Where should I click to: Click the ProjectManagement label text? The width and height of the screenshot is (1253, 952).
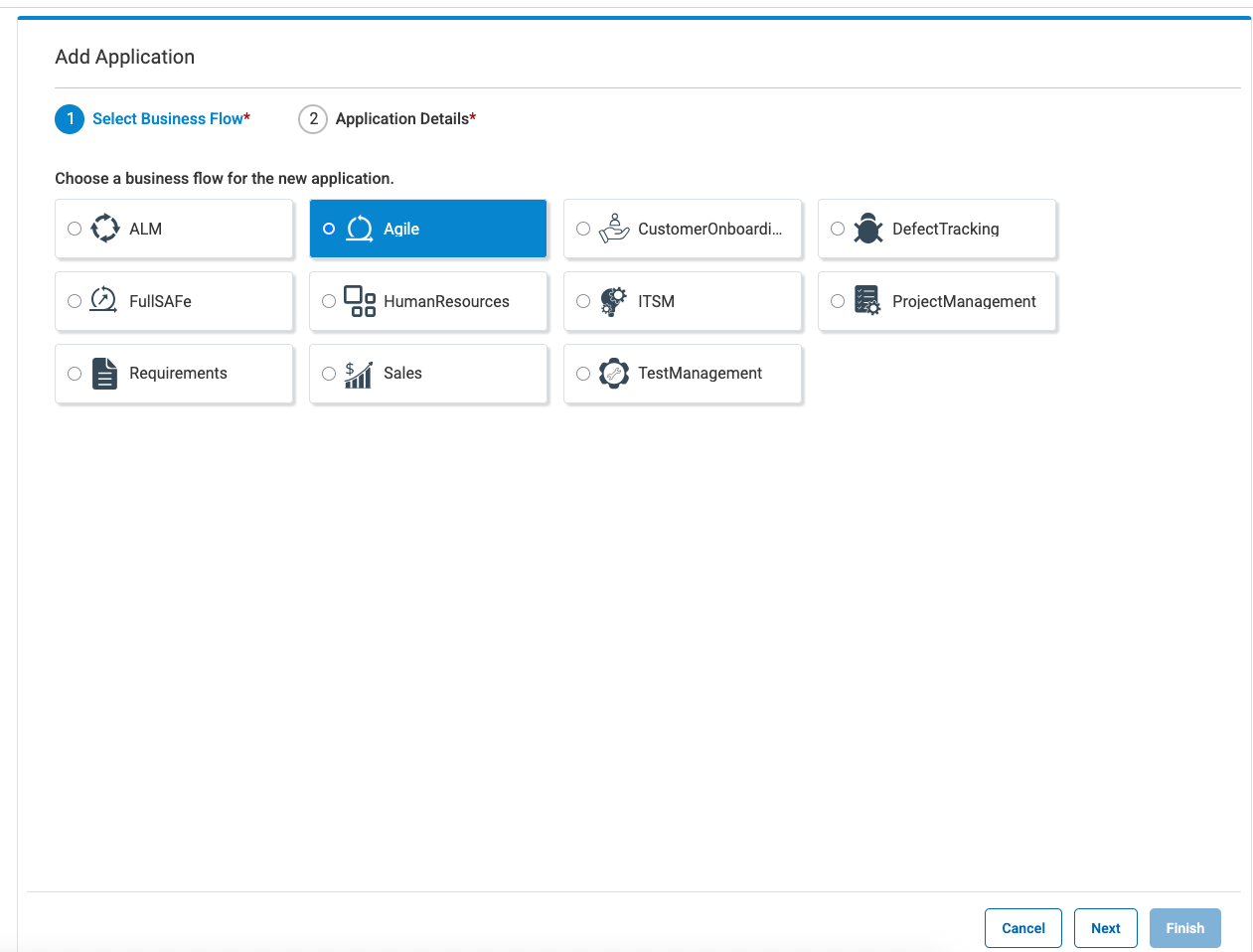(964, 301)
